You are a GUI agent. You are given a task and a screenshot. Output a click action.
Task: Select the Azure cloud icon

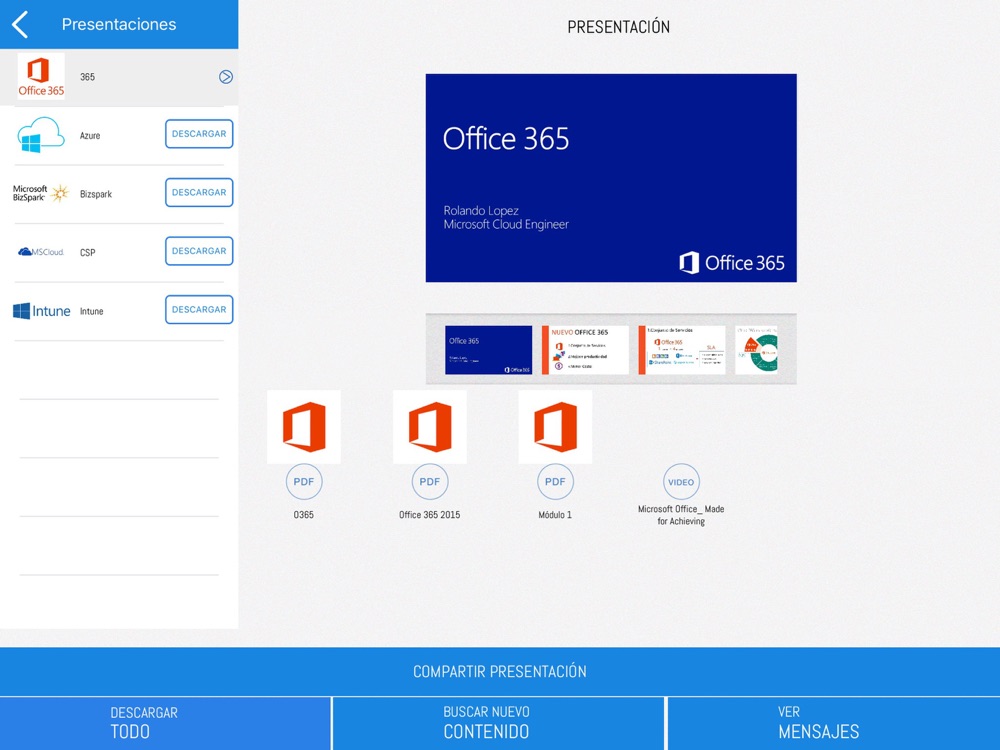point(41,135)
